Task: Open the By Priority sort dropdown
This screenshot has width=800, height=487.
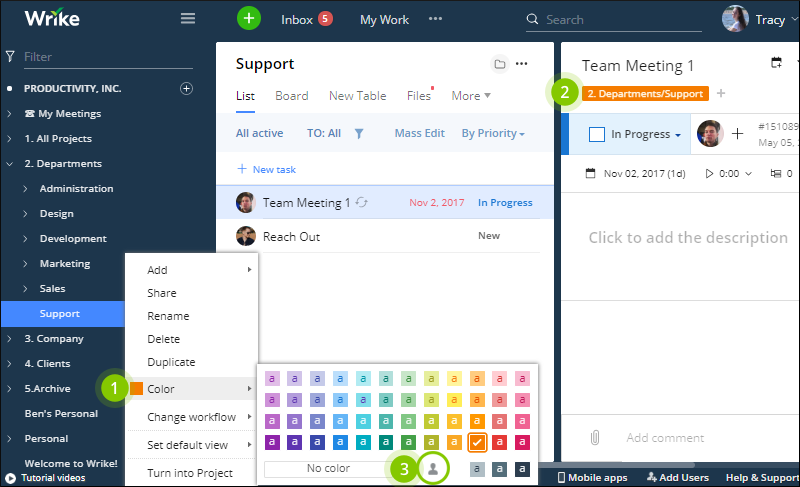Action: tap(493, 134)
